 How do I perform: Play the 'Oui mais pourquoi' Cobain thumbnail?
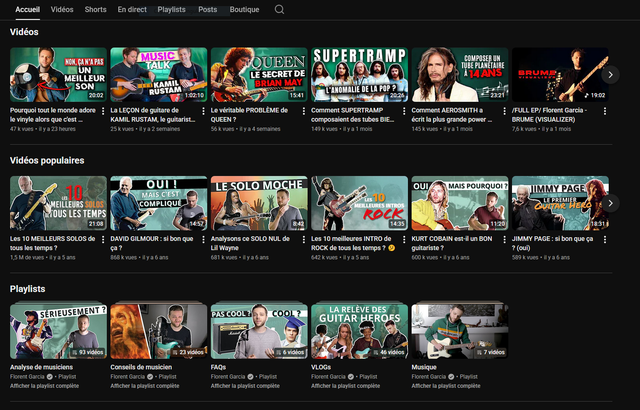460,203
